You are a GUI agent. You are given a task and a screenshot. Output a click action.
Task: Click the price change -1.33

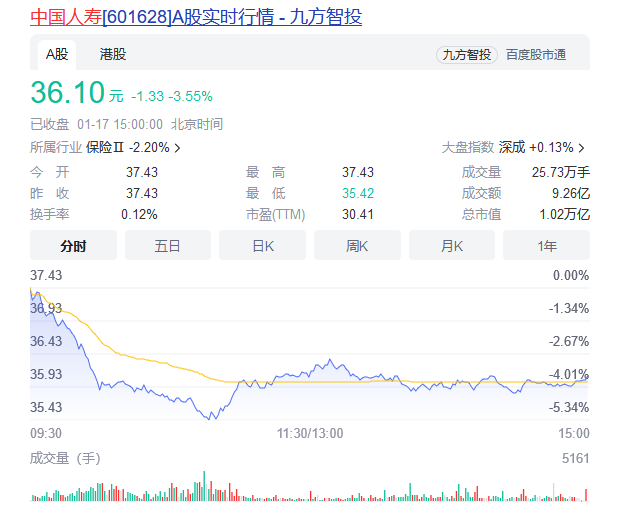pyautogui.click(x=147, y=96)
